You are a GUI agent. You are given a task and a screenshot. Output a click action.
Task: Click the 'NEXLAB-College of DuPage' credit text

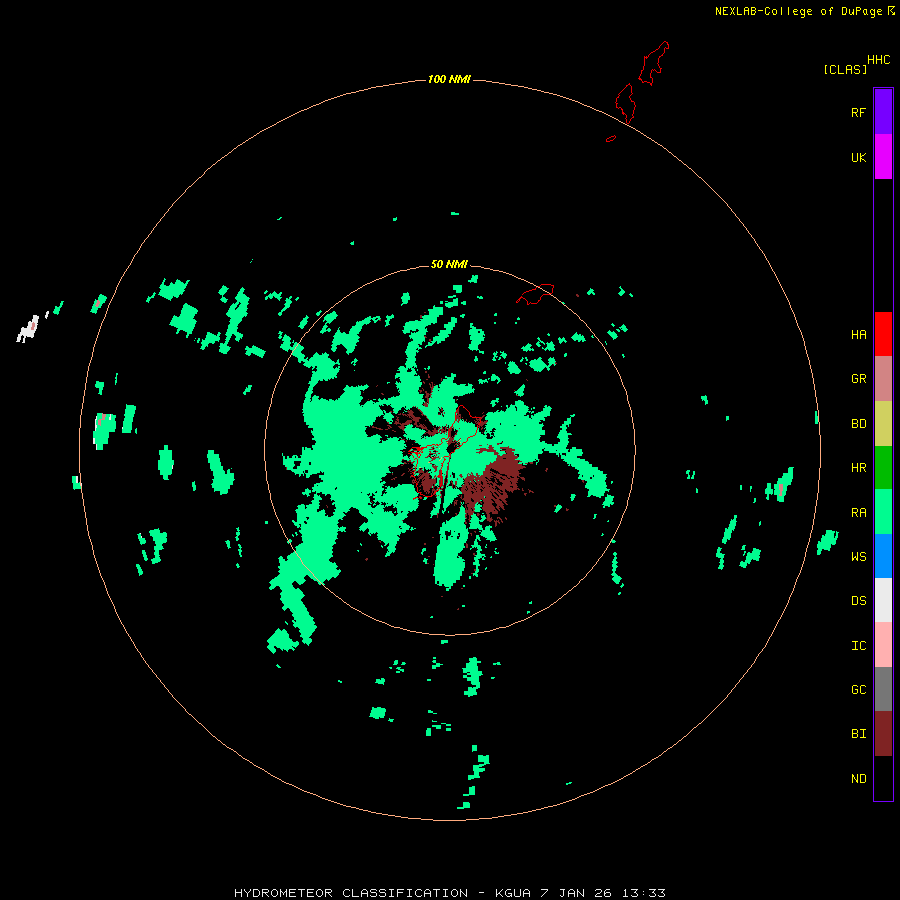798,11
